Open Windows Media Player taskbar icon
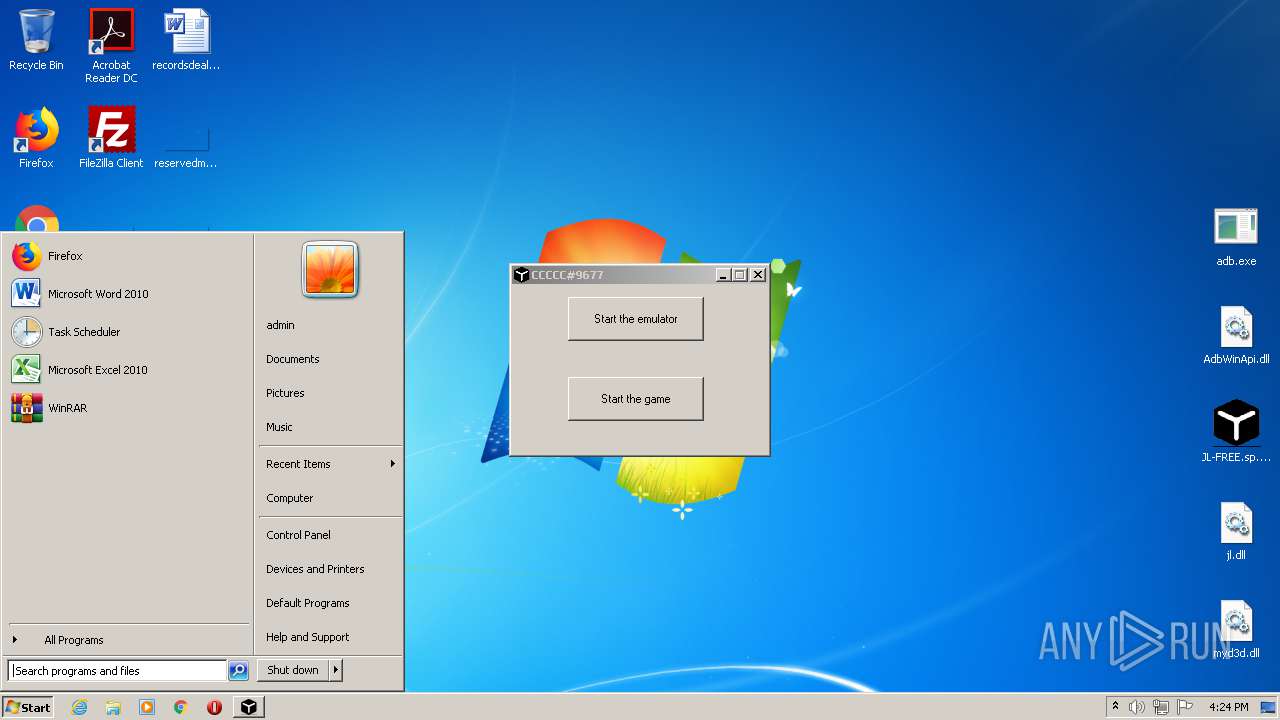Screen dimensions: 1280x720 [x=147, y=707]
